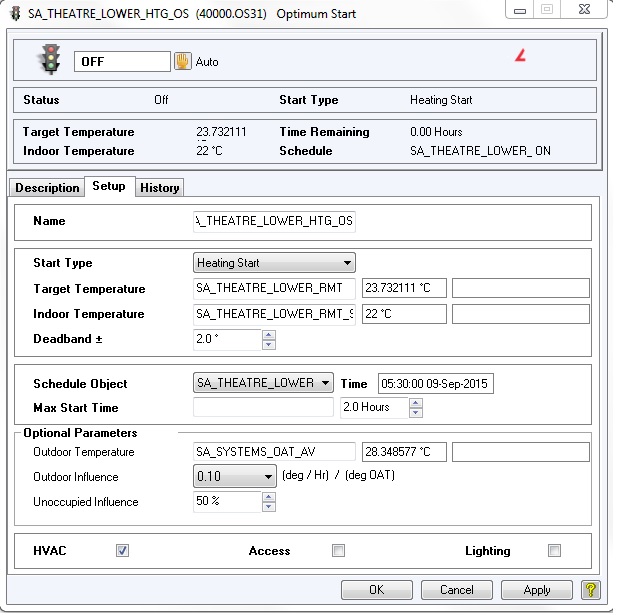Enable the Lighting checkbox
Screen dimensions: 617x615
[x=554, y=551]
